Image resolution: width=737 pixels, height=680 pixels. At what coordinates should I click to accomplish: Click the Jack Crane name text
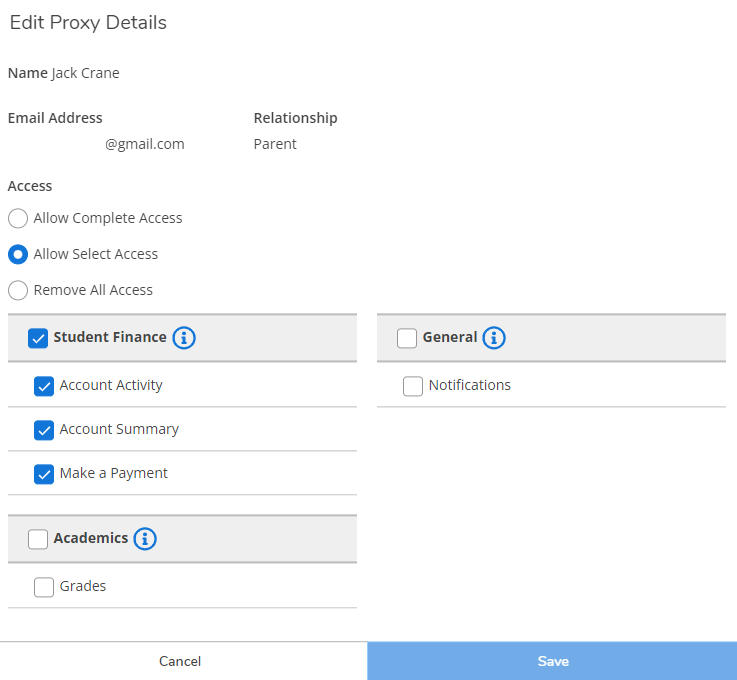coord(85,73)
